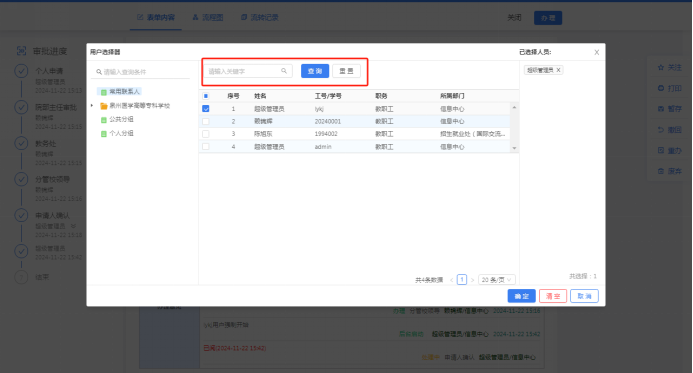Click the folder icon of 泉州医学高等专科学校
This screenshot has height=373, width=693.
[104, 106]
